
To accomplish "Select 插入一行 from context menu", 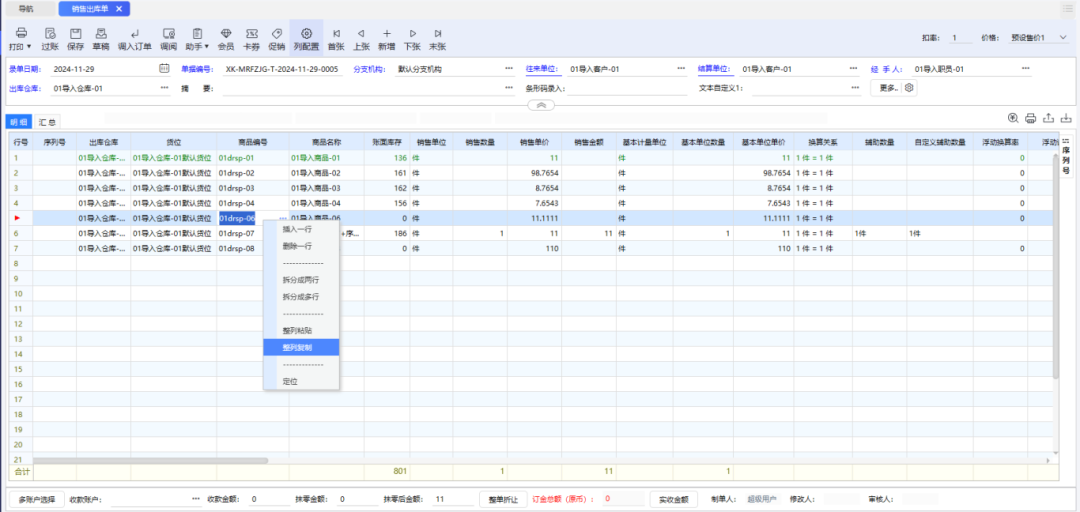I will tap(298, 229).
